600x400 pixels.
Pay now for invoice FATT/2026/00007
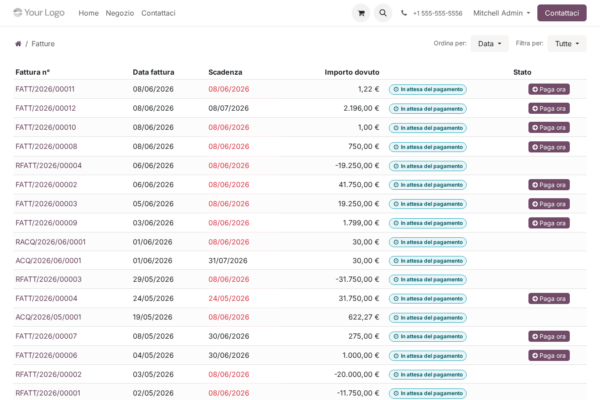[549, 336]
